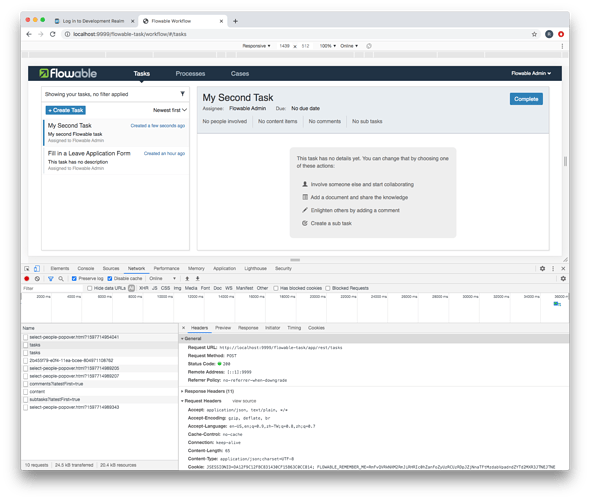Click the inspect element picker icon
The image size is (590, 500).
point(27,268)
